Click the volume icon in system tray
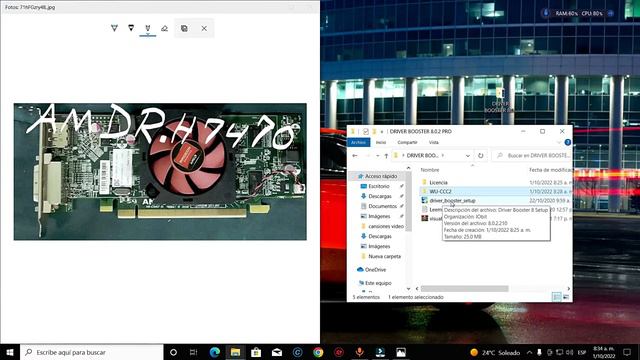Viewport: 640px width, 360px height. (x=570, y=352)
